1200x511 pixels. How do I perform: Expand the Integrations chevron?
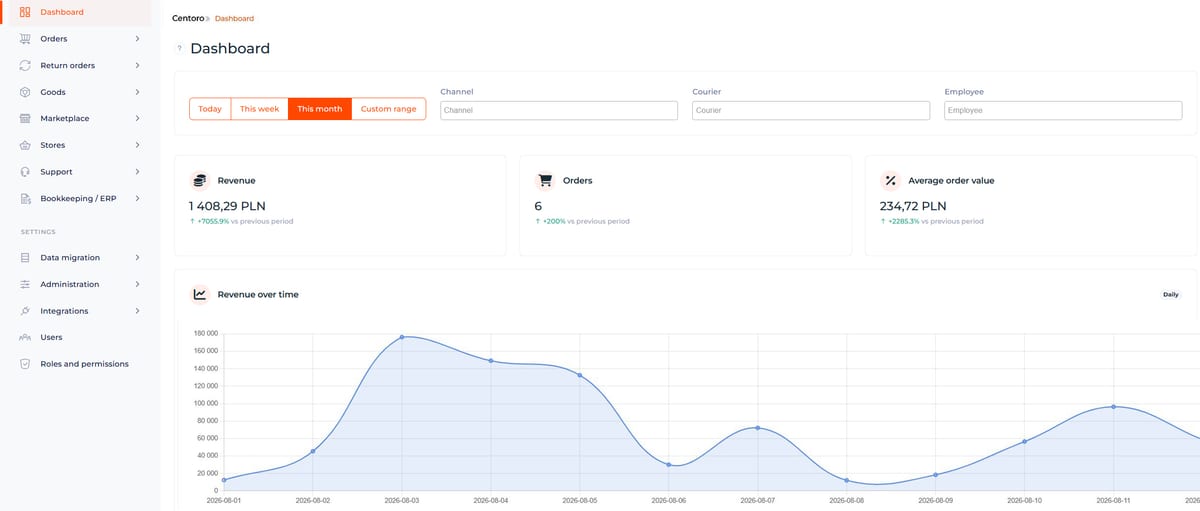tap(137, 311)
